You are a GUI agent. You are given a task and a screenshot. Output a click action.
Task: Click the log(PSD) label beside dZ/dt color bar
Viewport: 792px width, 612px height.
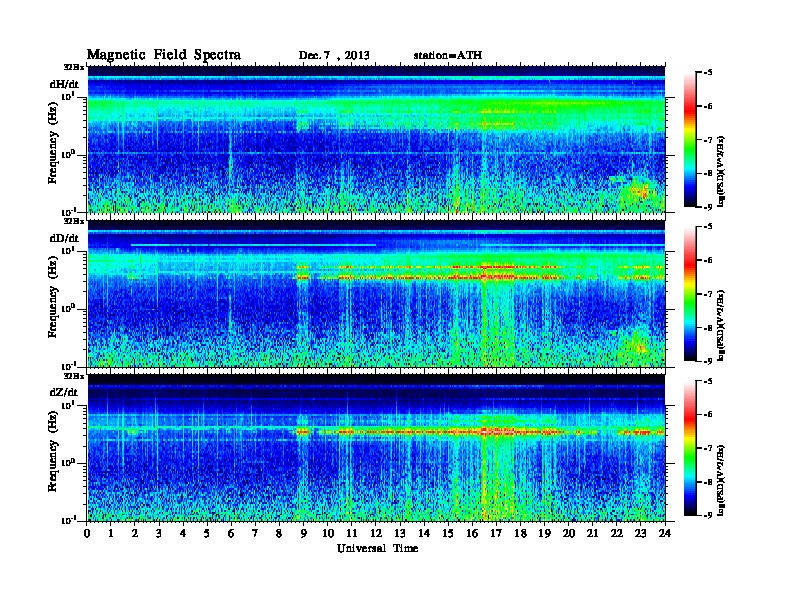[x=721, y=480]
